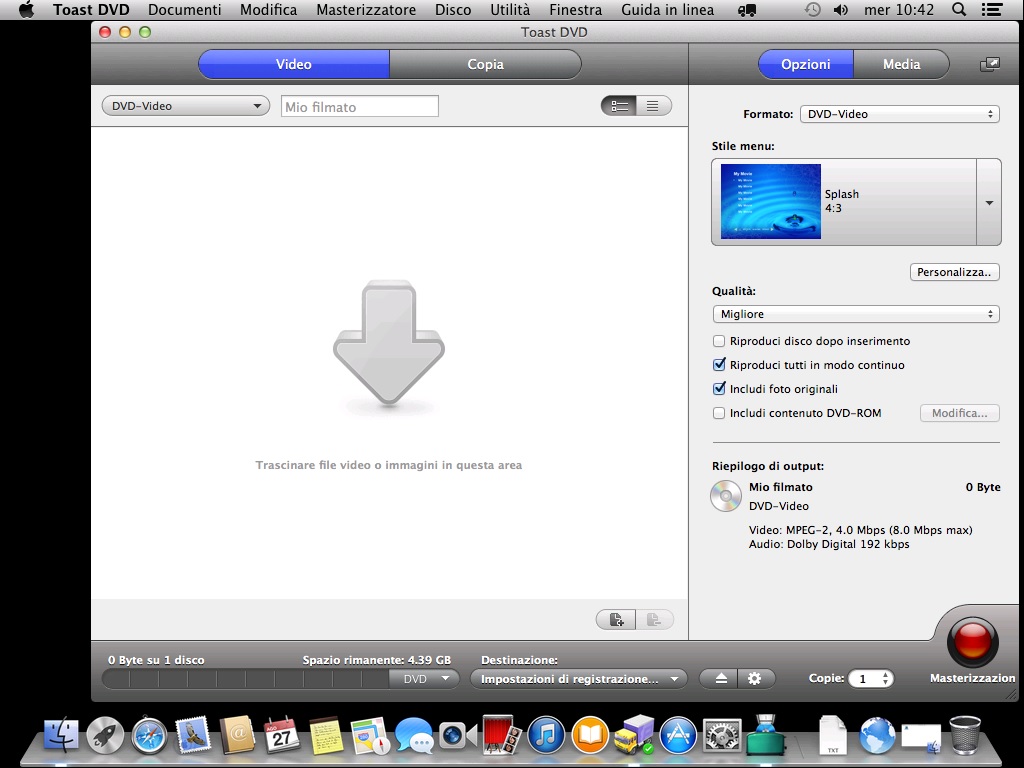Open Trash in the Dock
Image resolution: width=1024 pixels, height=768 pixels.
[x=965, y=735]
